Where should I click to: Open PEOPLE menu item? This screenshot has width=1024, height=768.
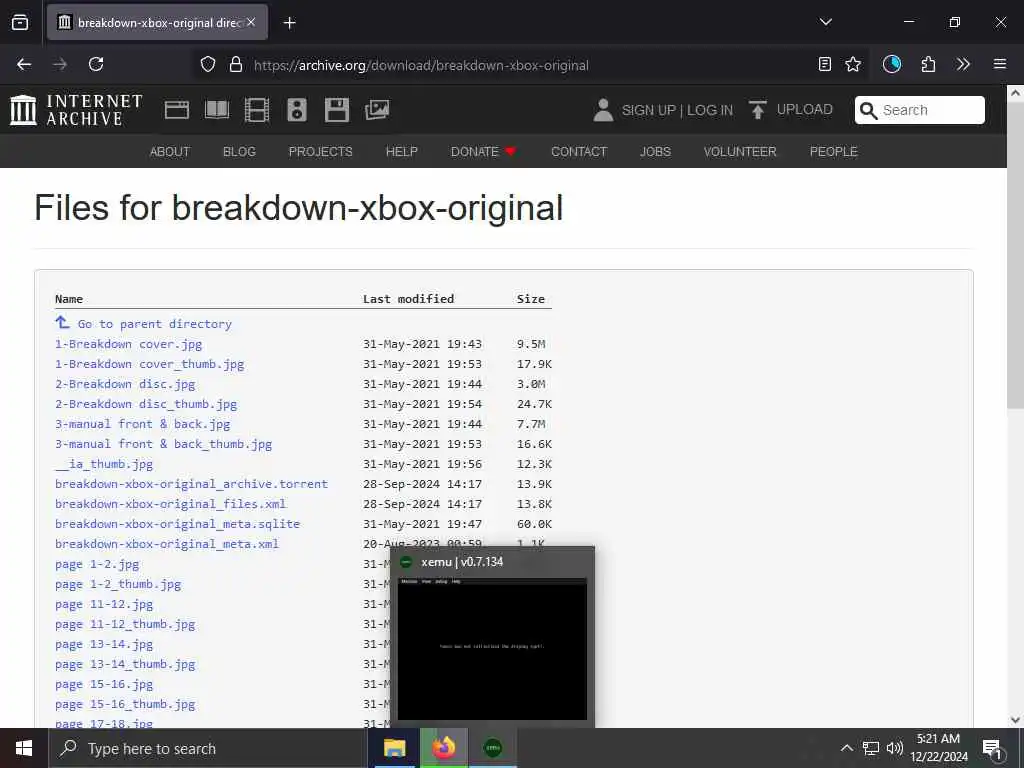coord(833,152)
